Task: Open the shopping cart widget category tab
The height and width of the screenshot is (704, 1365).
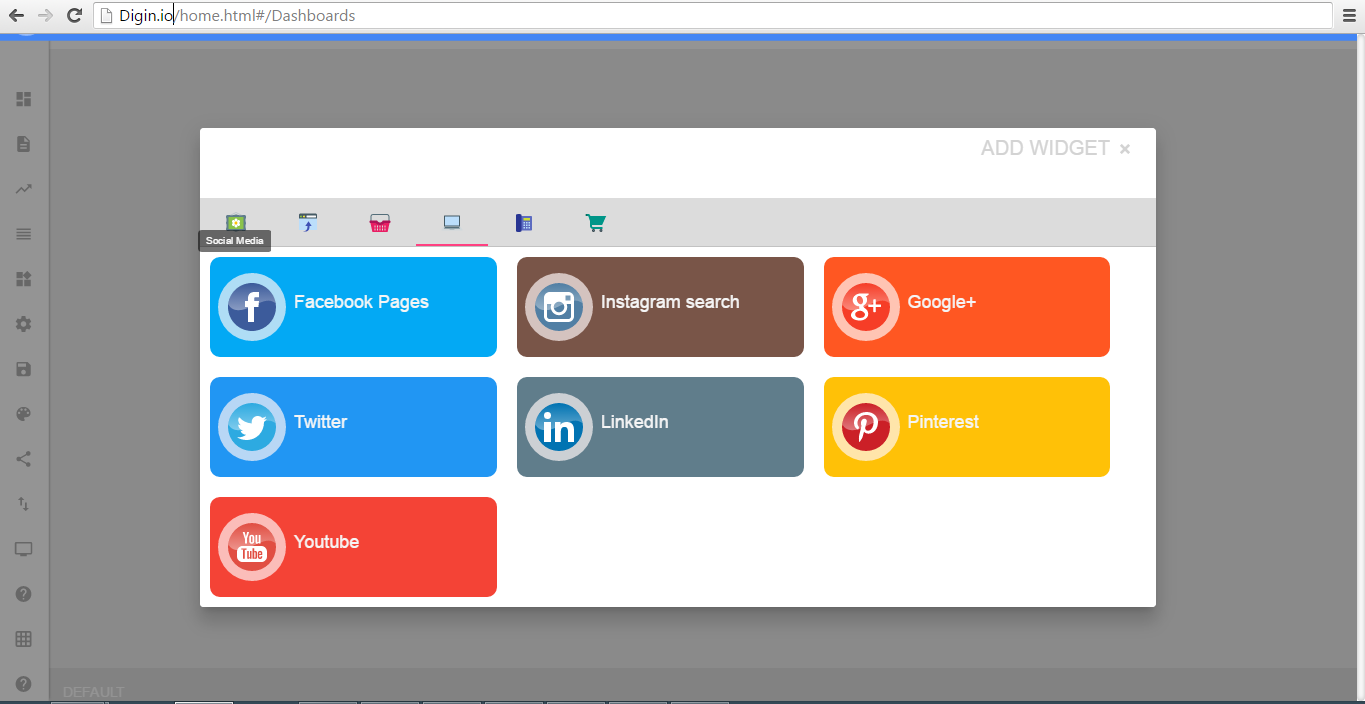Action: click(x=596, y=223)
